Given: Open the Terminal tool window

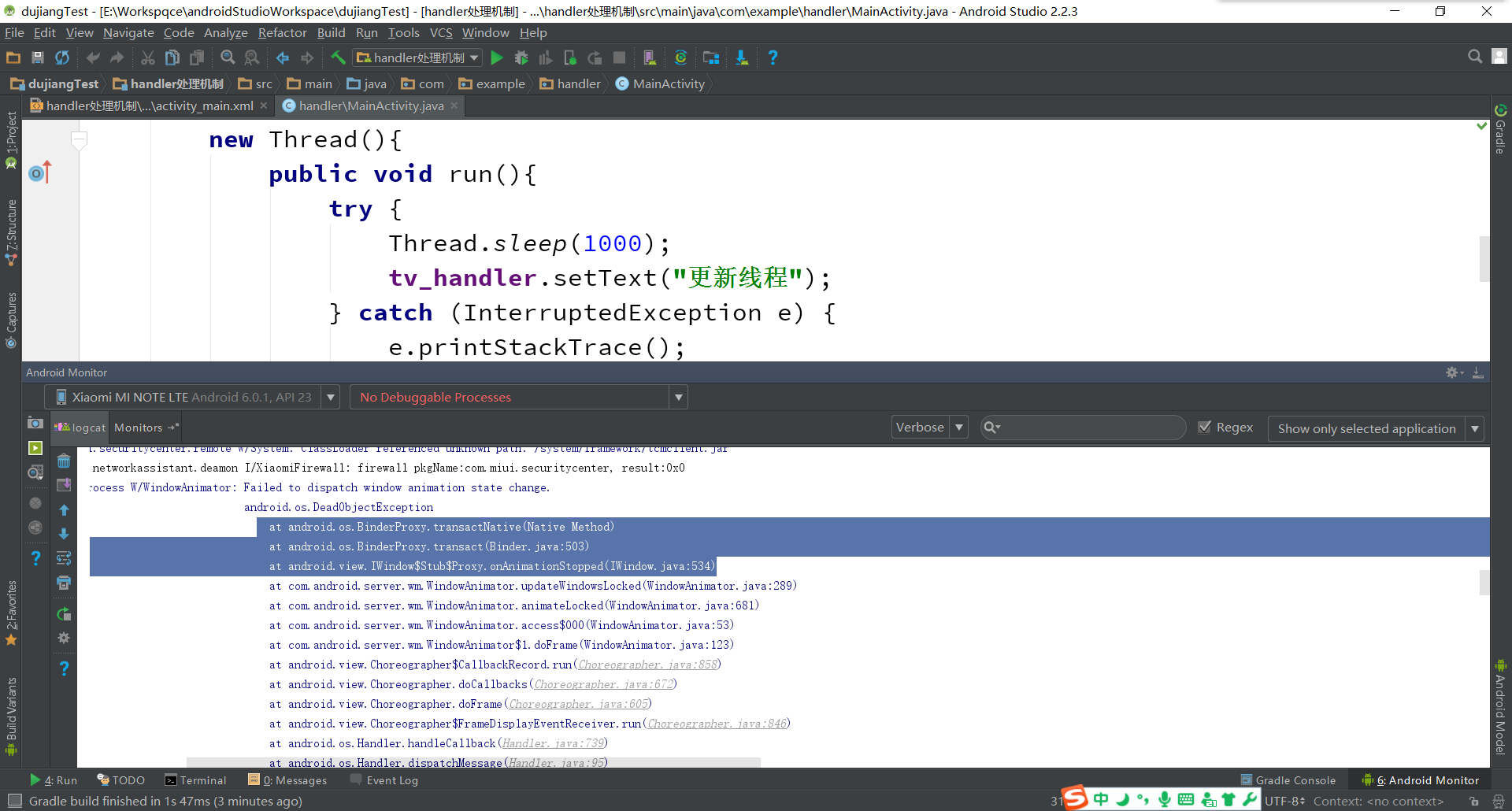Looking at the screenshot, I should [x=195, y=780].
